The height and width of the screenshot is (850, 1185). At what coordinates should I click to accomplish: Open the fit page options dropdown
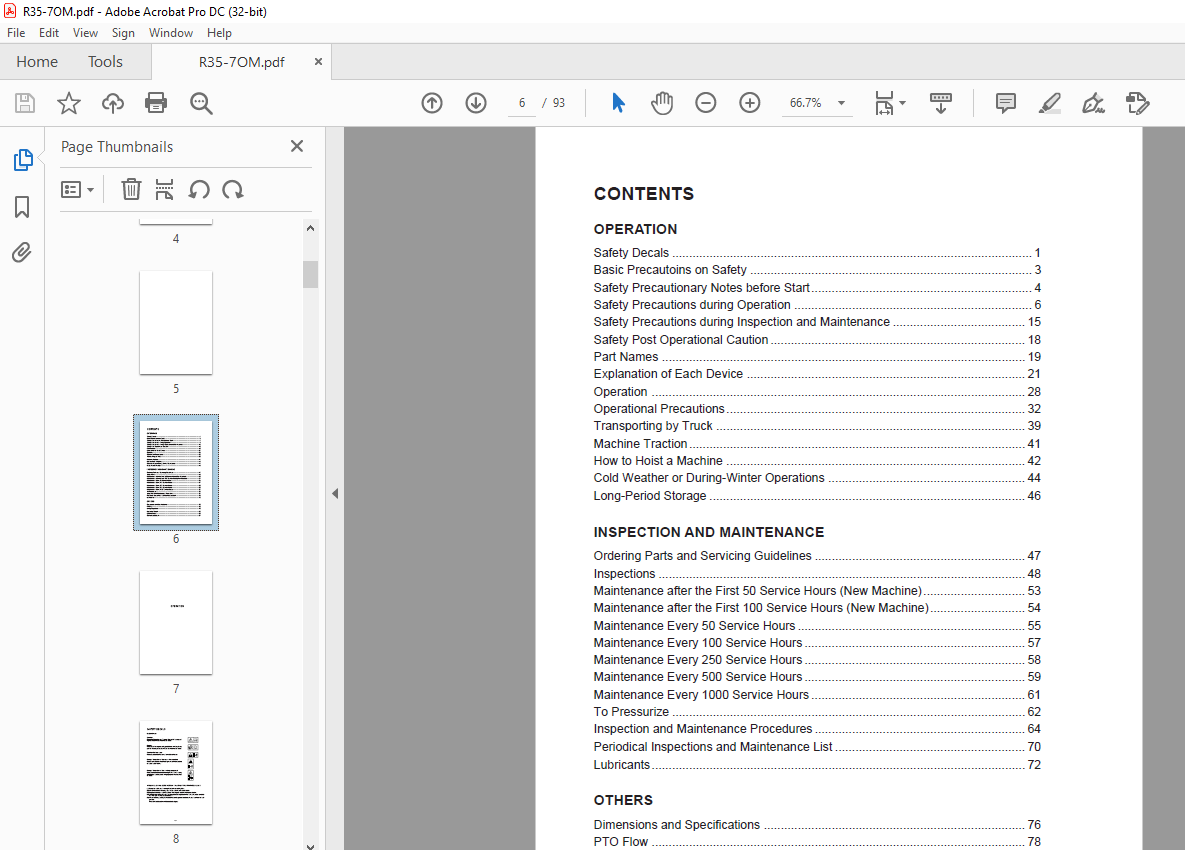click(890, 103)
